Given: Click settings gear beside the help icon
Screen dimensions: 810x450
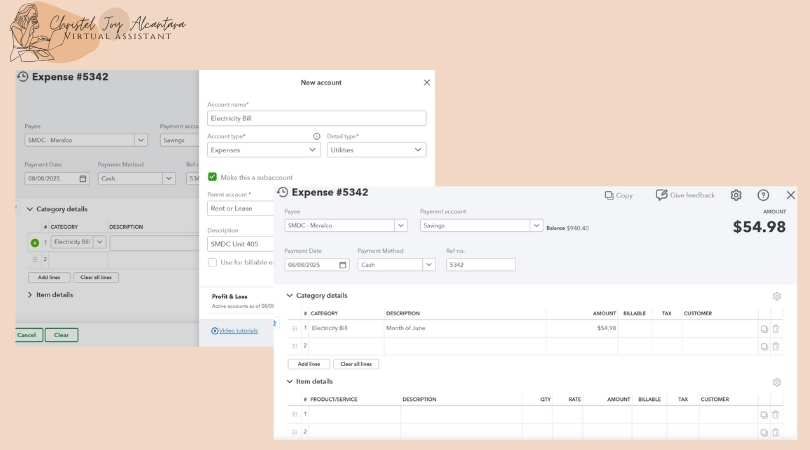Looking at the screenshot, I should (736, 195).
